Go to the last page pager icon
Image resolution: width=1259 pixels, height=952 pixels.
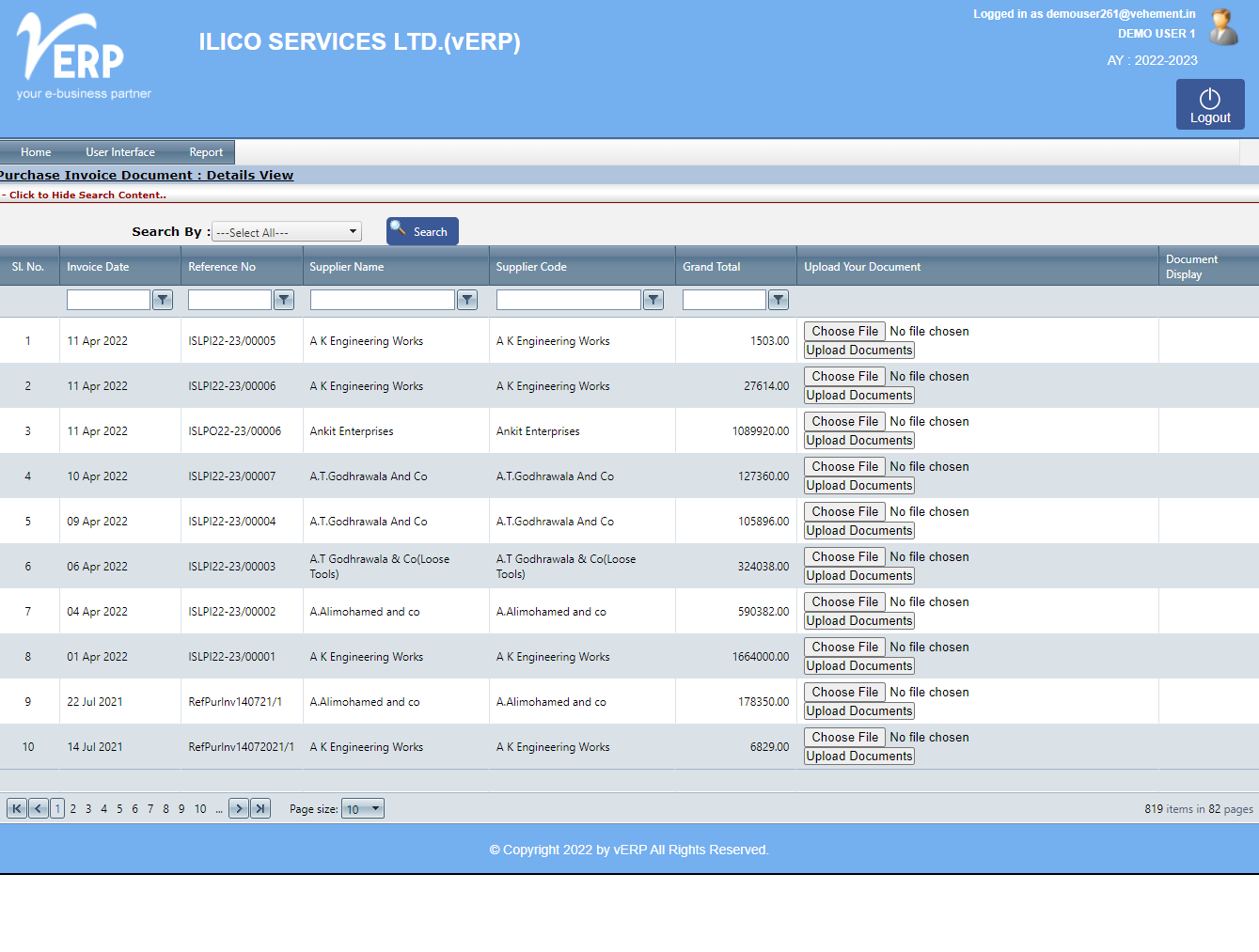[260, 808]
